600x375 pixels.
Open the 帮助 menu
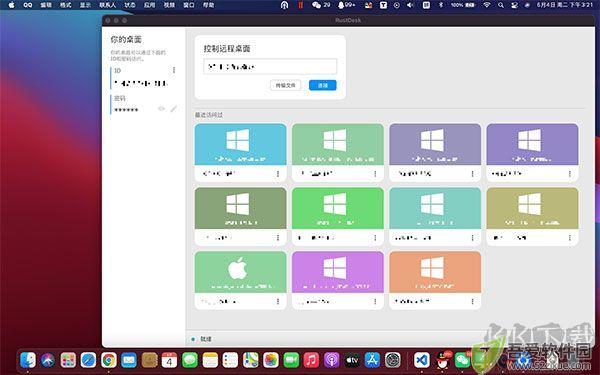(x=209, y=5)
